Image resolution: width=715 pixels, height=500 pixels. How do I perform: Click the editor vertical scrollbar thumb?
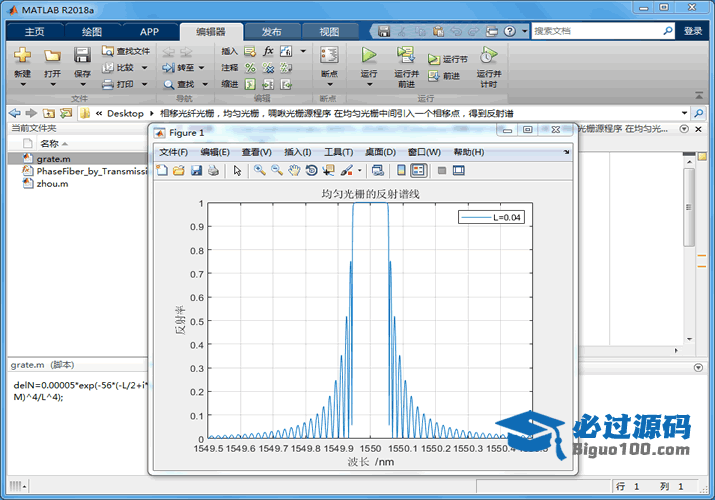pos(689,207)
